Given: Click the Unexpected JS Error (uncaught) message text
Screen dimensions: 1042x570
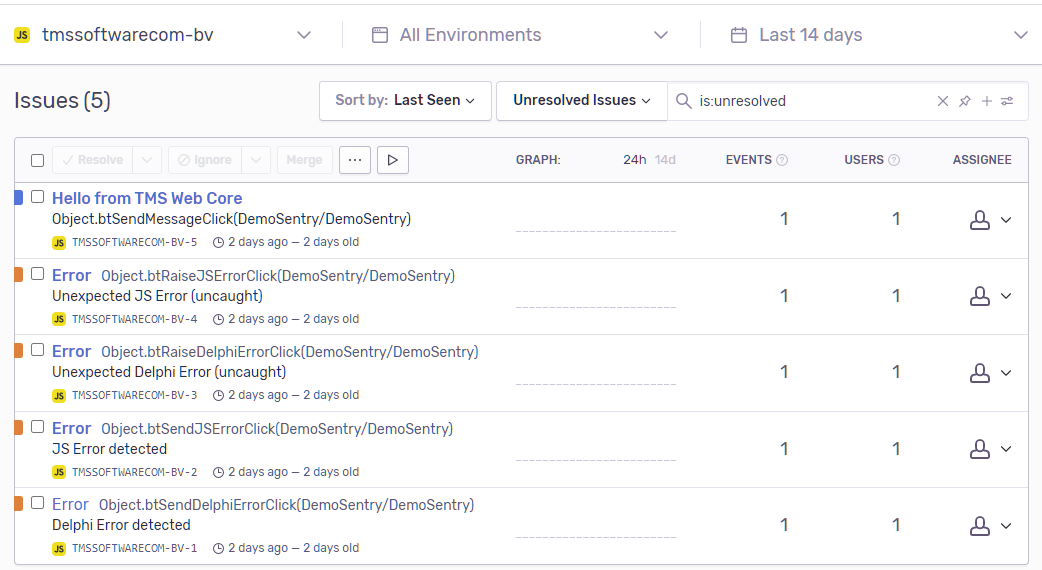Looking at the screenshot, I should pyautogui.click(x=157, y=296).
